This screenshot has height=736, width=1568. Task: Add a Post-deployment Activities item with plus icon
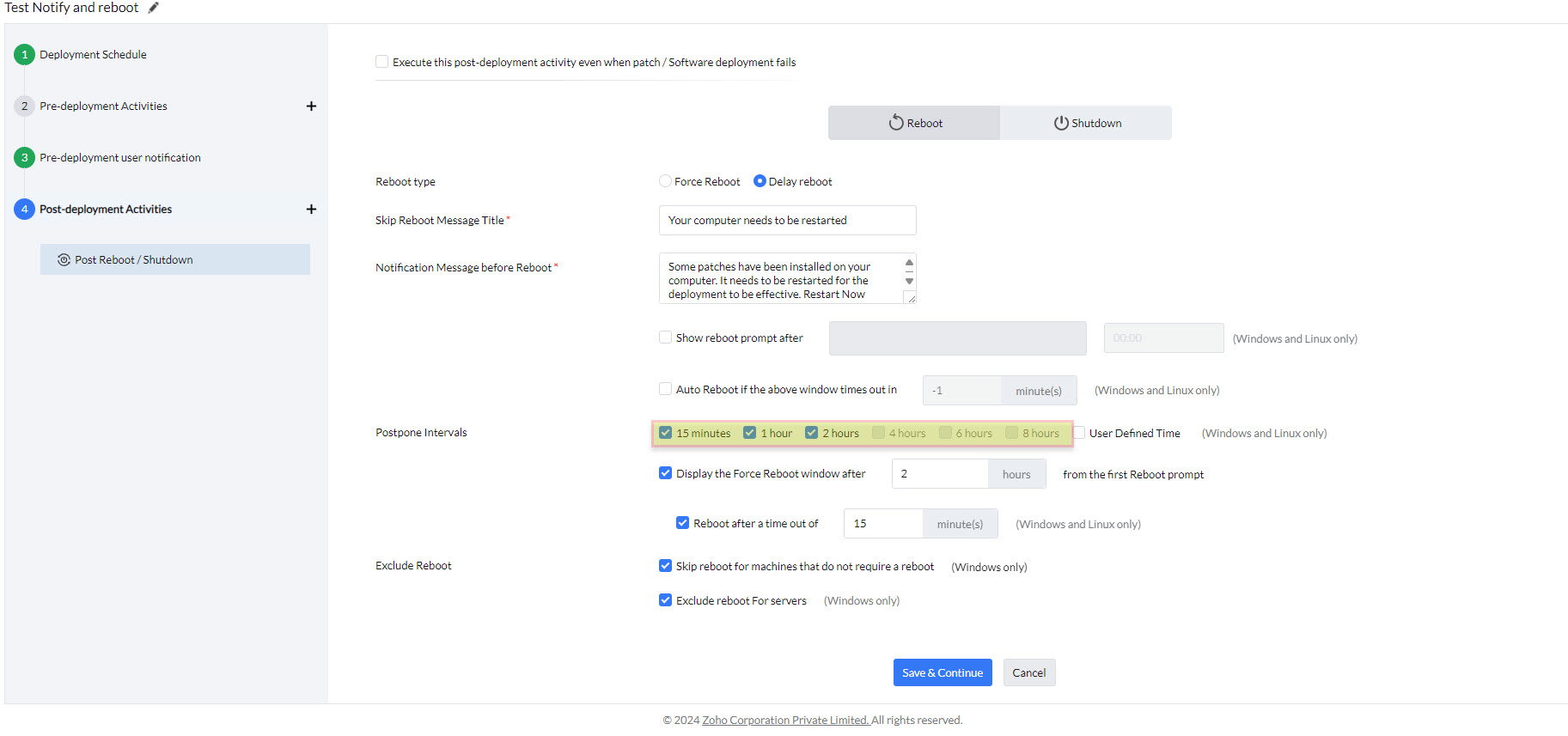point(311,210)
